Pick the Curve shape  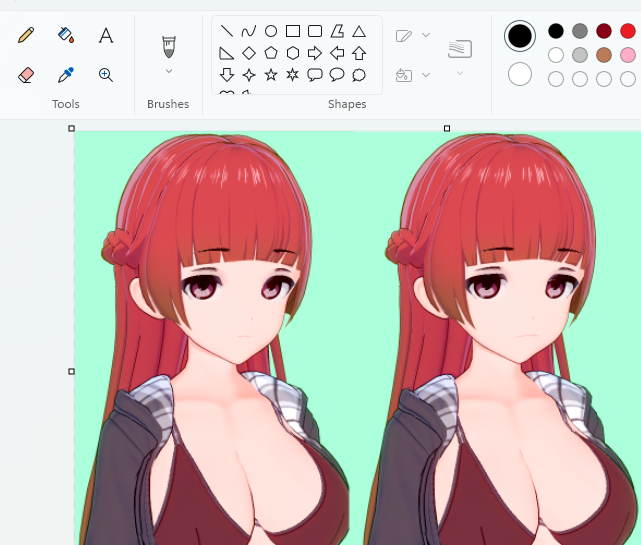pyautogui.click(x=249, y=31)
